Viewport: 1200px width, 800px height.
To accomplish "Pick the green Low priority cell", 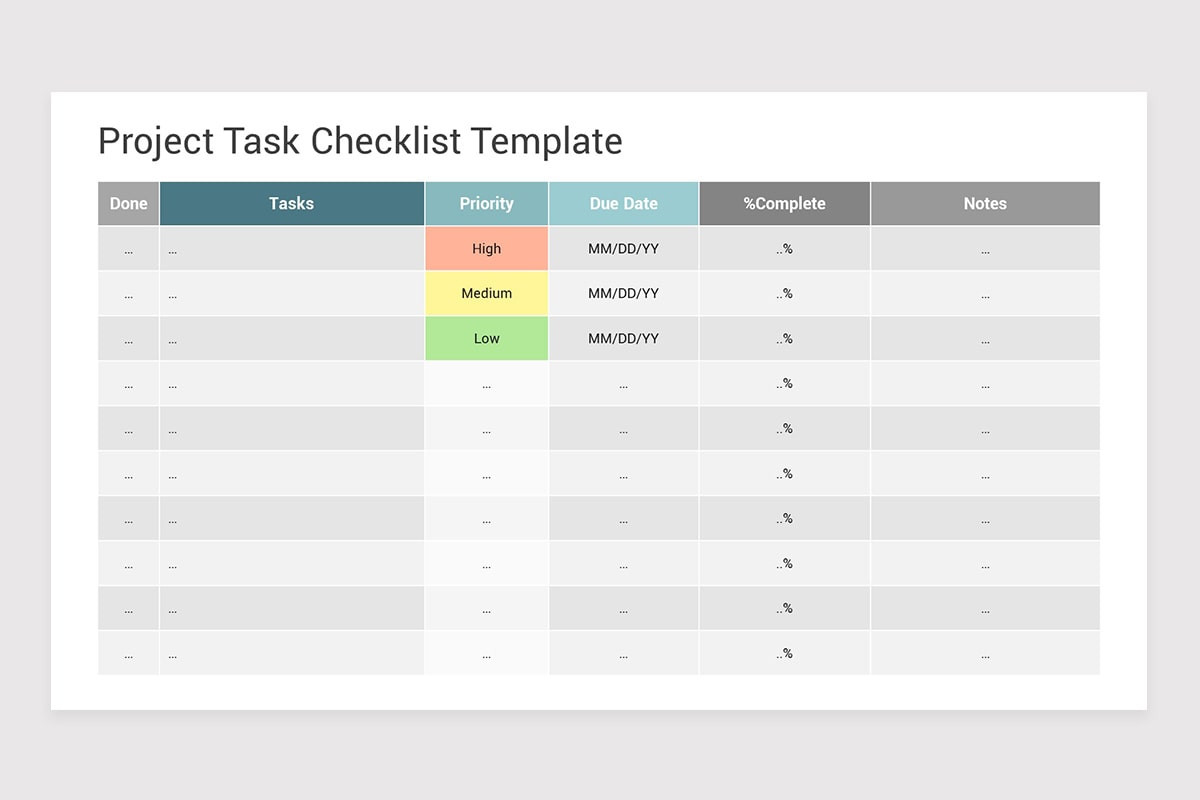I will (x=486, y=339).
